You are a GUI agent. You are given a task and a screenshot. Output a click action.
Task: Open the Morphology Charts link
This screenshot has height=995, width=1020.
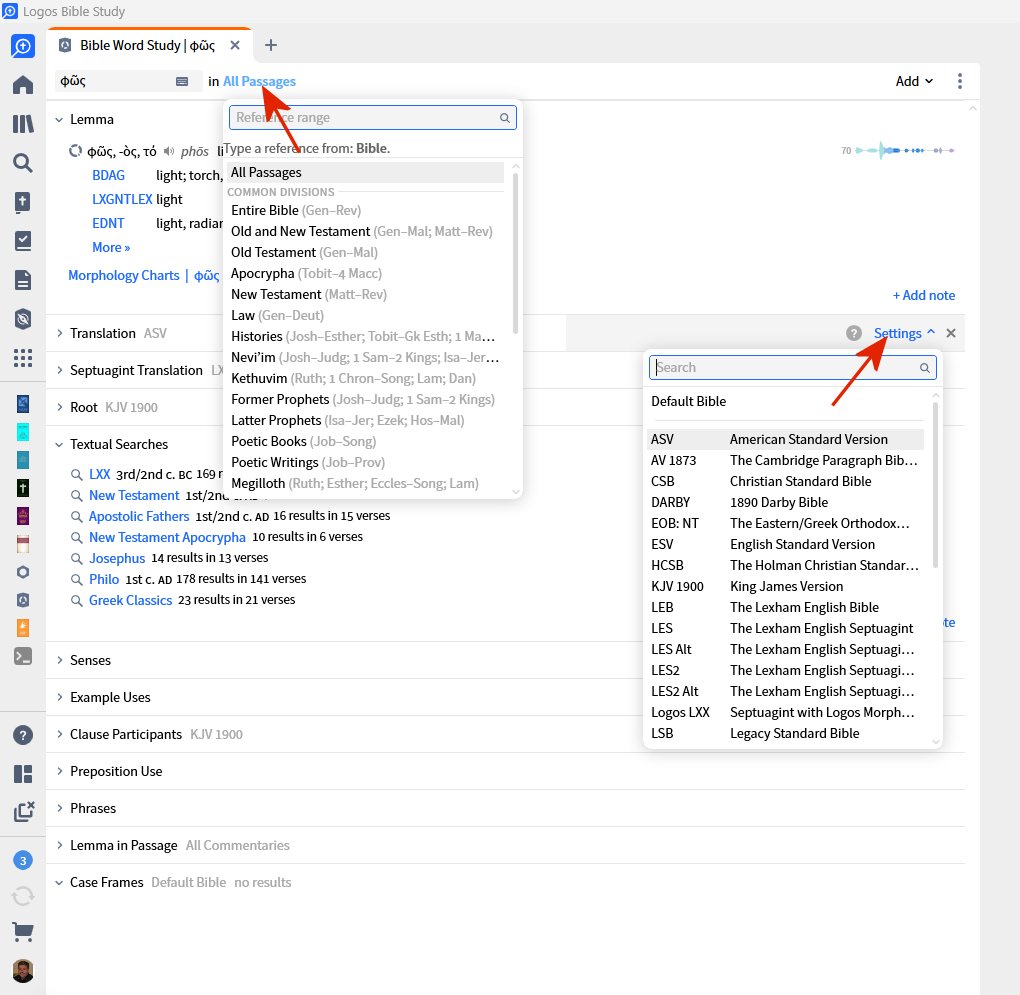click(124, 276)
